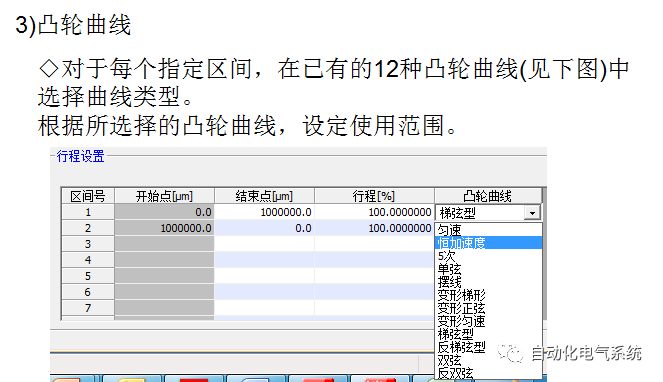
Task: Click the 结束点 cell in row 2
Action: pos(264,228)
